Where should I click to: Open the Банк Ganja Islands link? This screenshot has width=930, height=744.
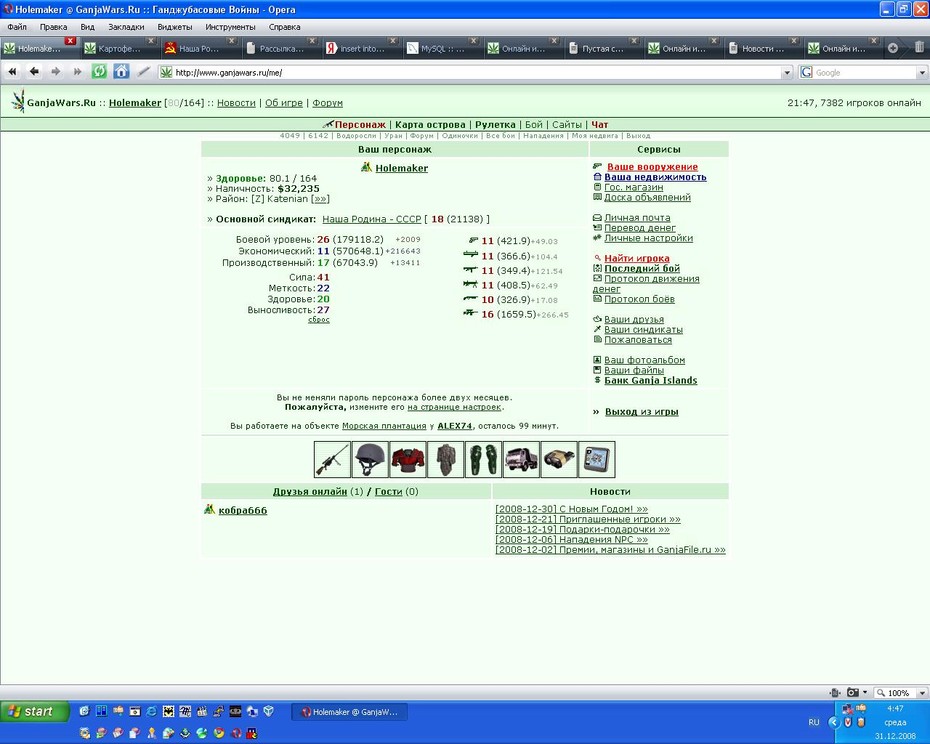651,380
